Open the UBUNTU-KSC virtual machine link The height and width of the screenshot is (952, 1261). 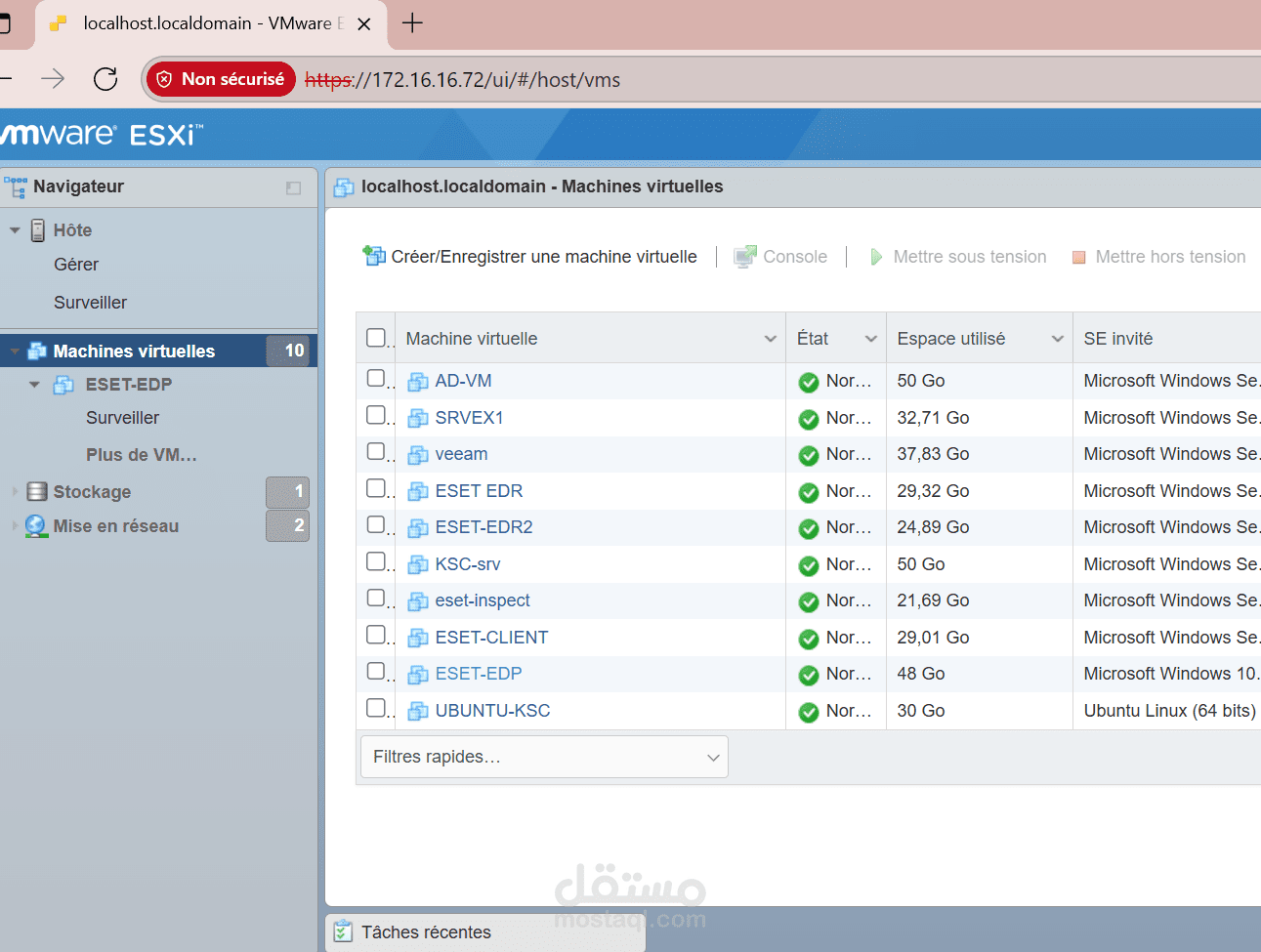click(492, 711)
